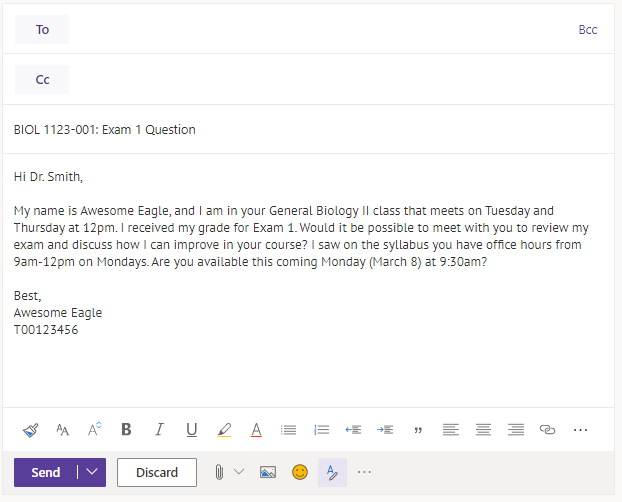Expand the Send options dropdown arrow

92,472
